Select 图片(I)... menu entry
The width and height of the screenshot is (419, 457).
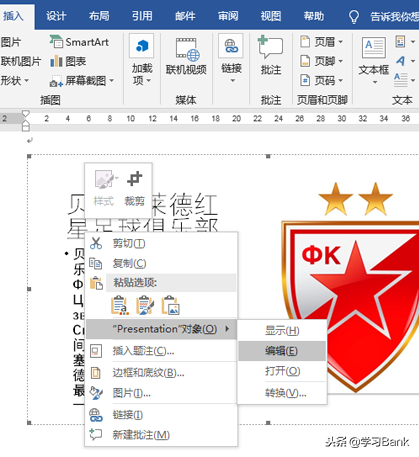coord(161,393)
